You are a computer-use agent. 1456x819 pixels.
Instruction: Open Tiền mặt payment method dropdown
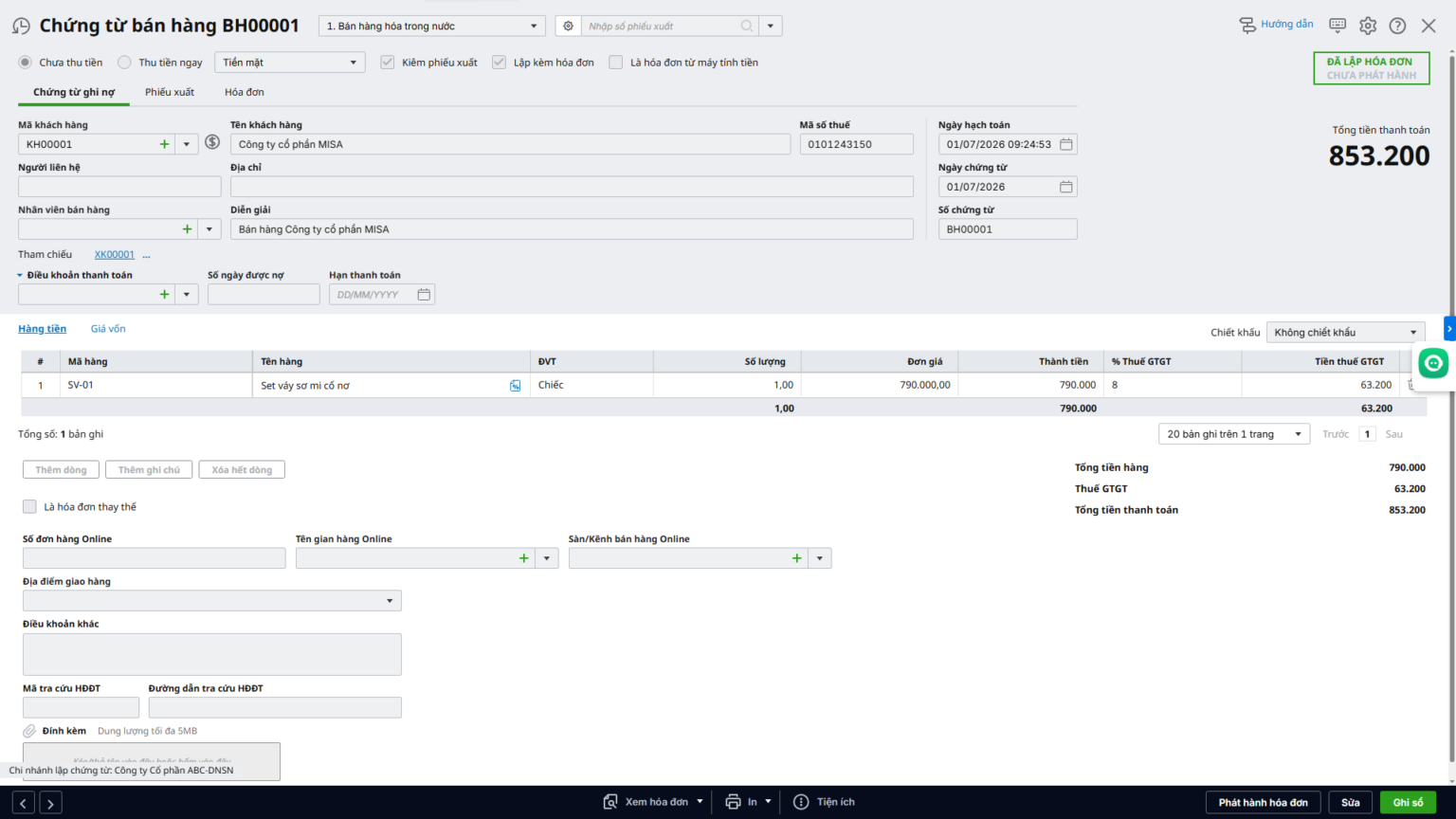tap(290, 63)
